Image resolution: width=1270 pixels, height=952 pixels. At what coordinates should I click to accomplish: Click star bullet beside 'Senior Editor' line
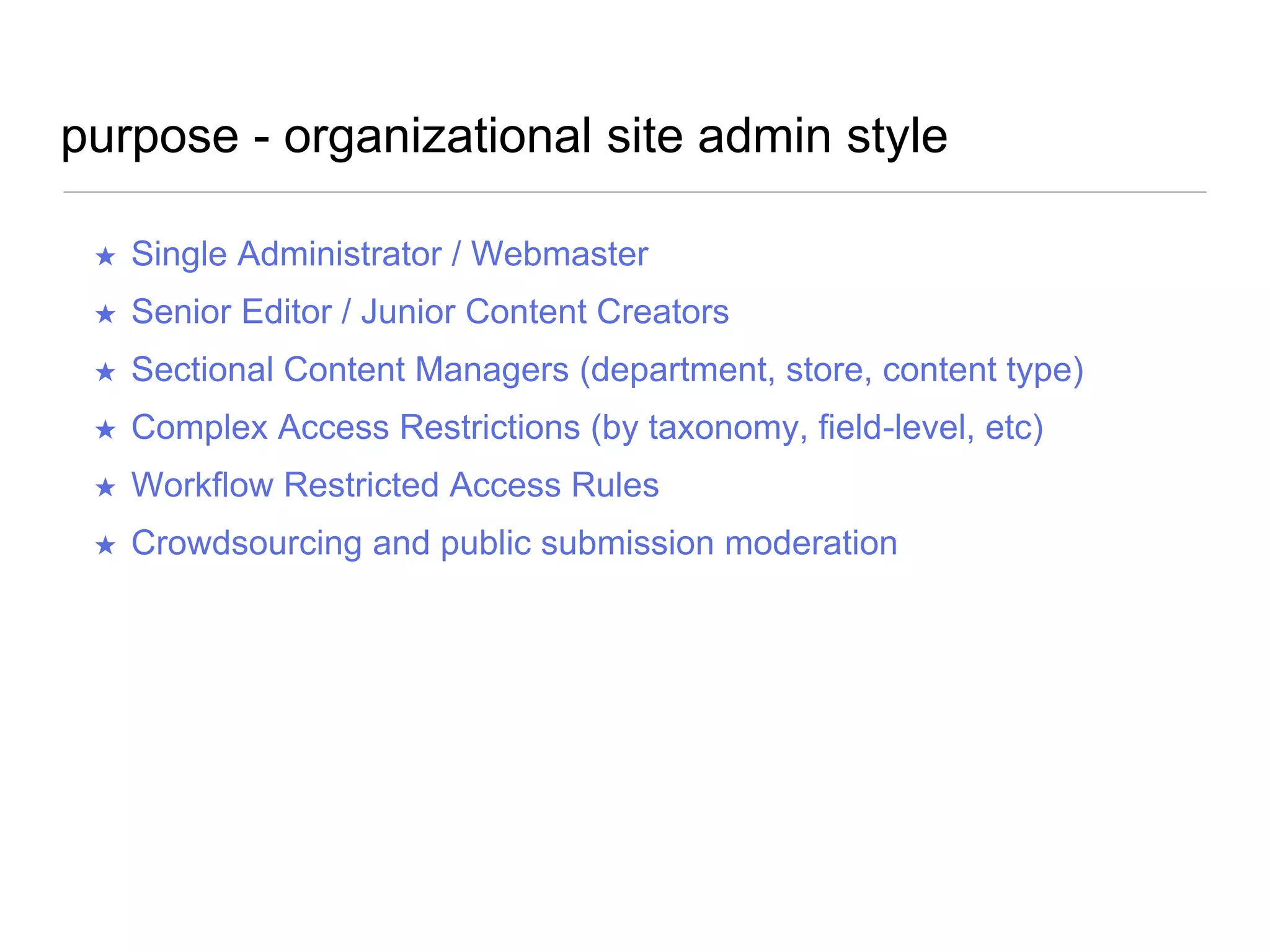coord(105,314)
